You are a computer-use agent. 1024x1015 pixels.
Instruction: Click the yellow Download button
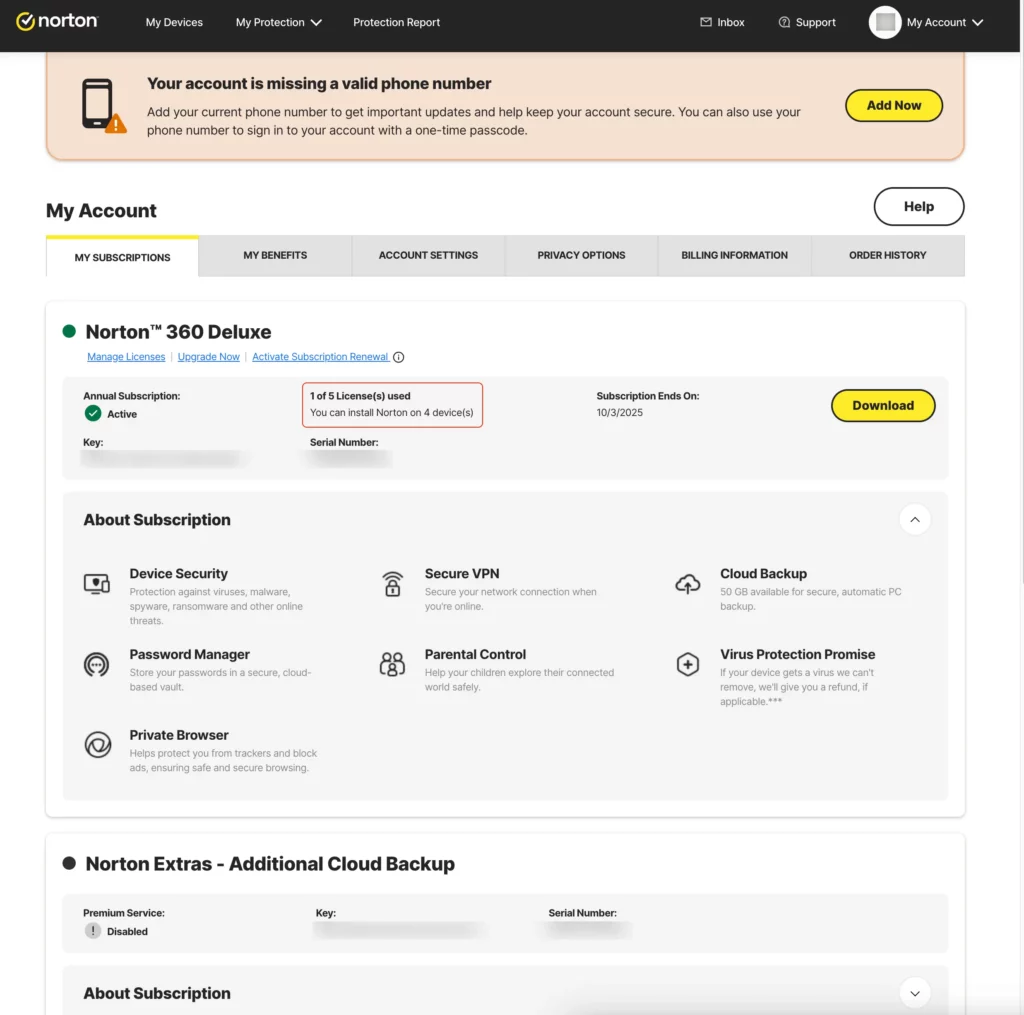click(x=883, y=406)
